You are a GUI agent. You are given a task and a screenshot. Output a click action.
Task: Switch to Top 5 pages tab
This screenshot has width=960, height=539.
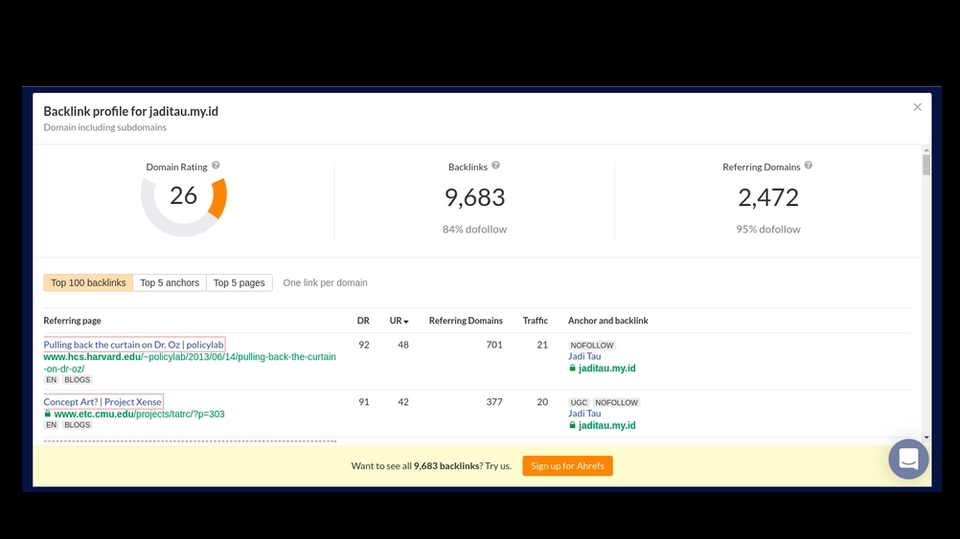(239, 282)
